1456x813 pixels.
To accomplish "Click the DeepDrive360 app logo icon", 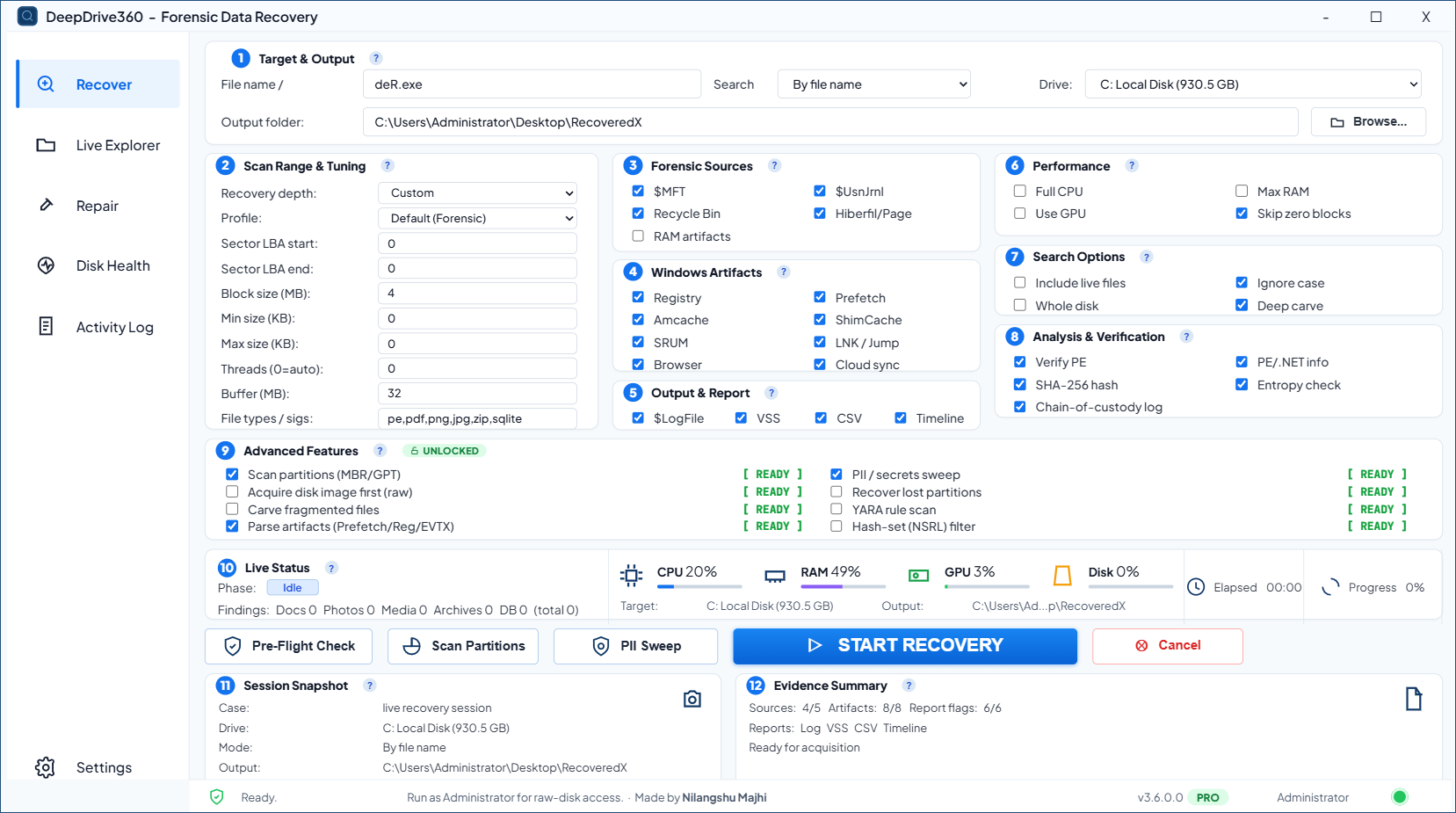I will [27, 17].
